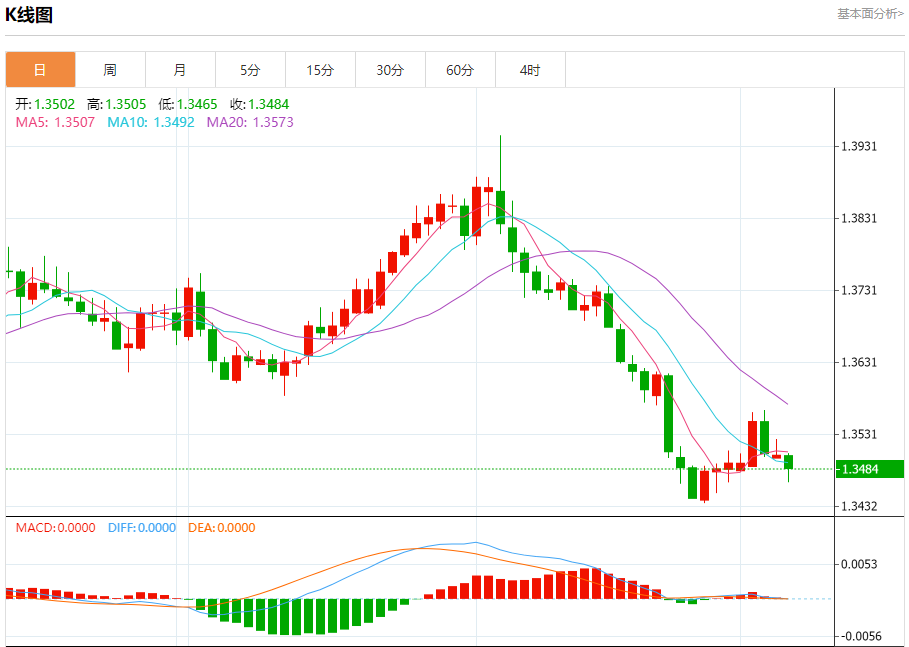Click the low price 1.3465

197,104
